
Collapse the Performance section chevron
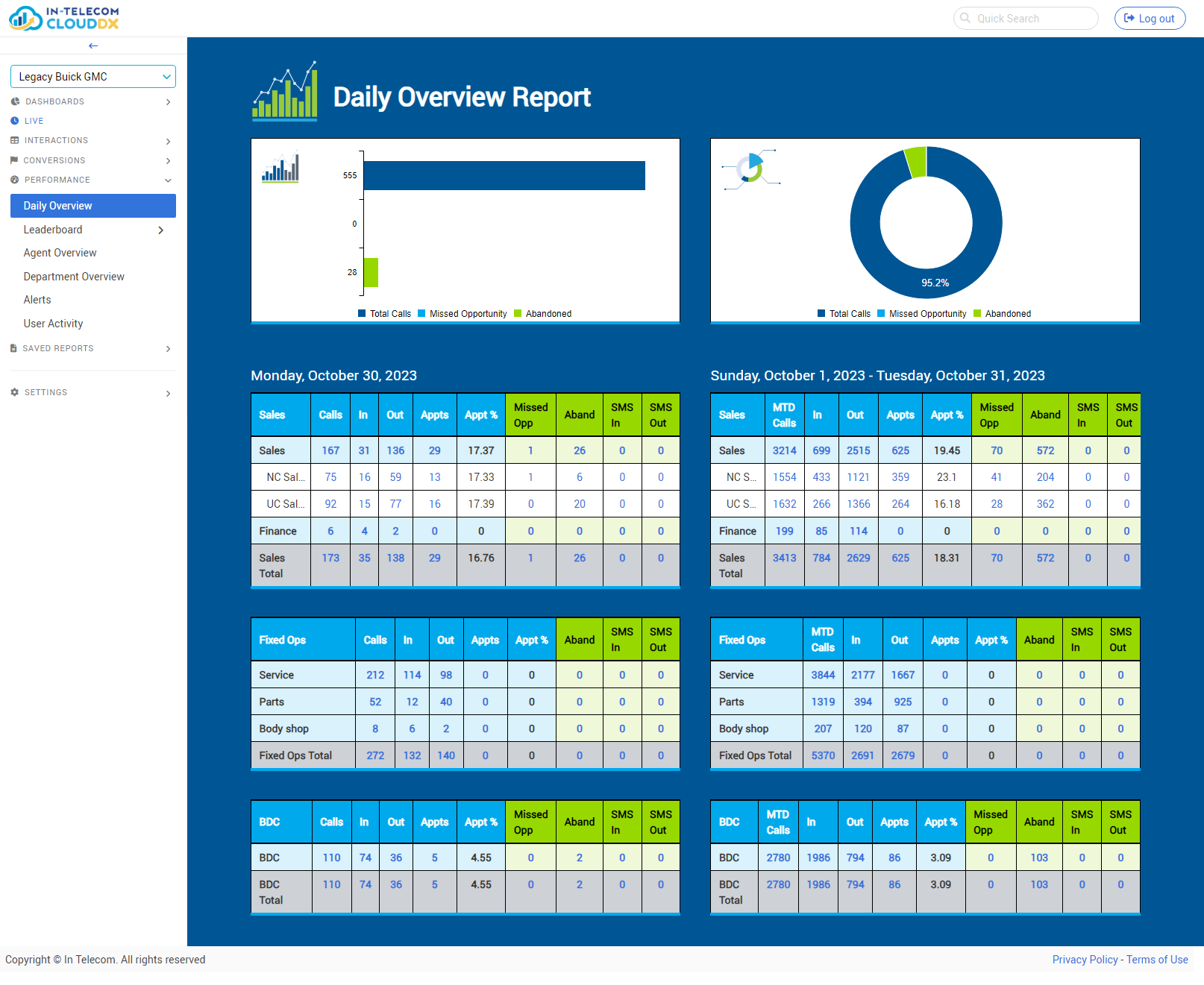pyautogui.click(x=169, y=180)
